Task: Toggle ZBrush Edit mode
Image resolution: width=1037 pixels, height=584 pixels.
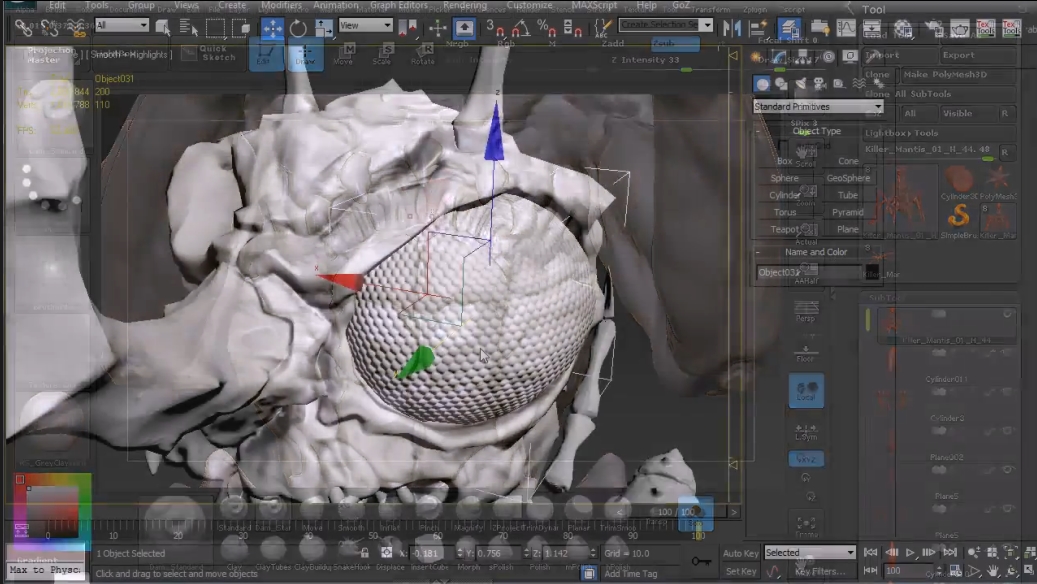Action: coord(266,54)
